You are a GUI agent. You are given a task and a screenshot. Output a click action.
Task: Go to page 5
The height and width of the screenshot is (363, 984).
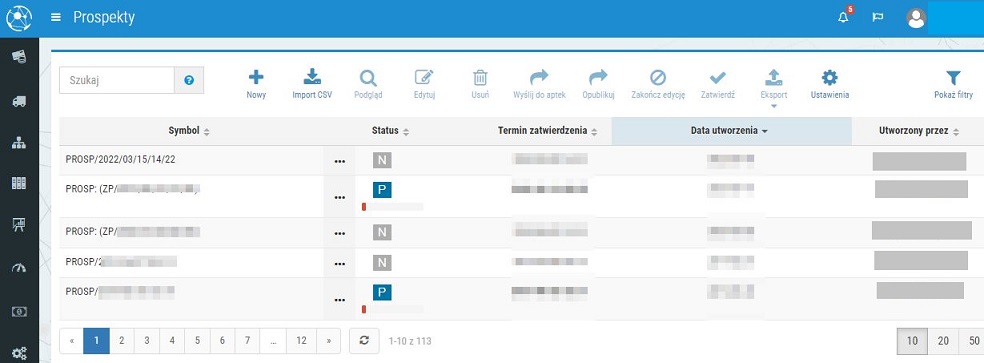197,340
